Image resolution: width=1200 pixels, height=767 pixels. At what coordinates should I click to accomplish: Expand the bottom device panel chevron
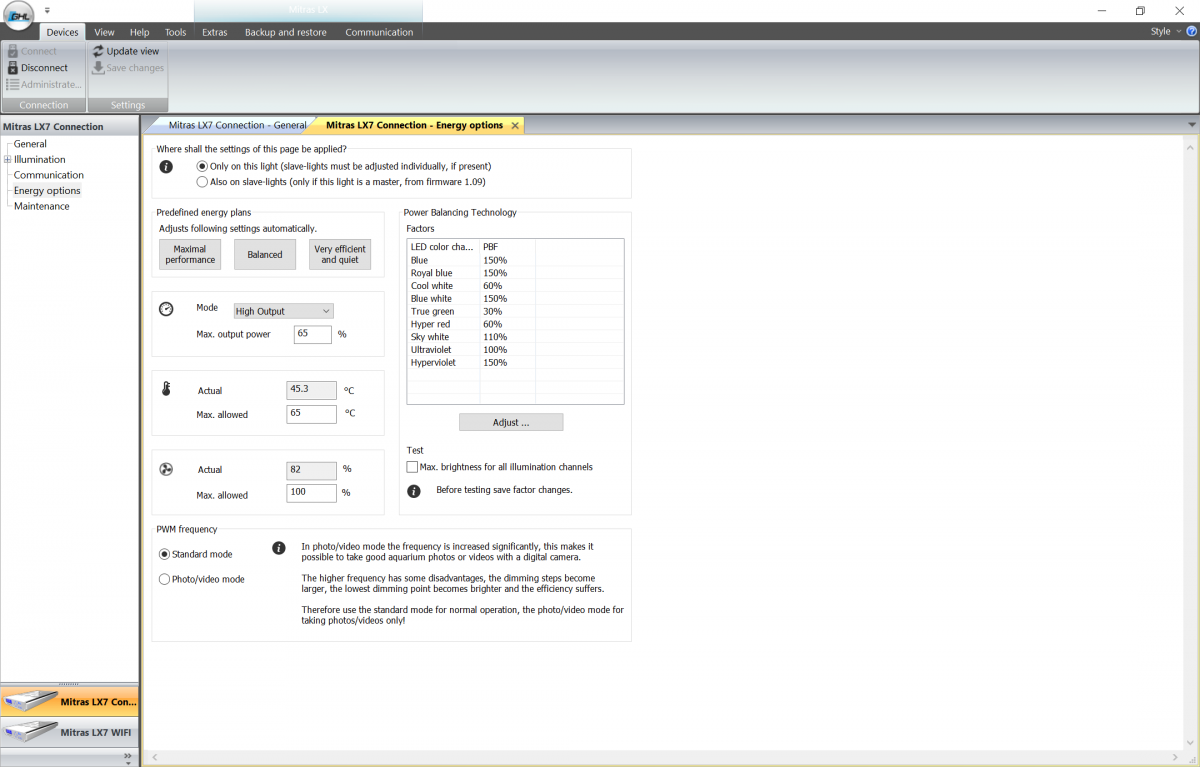[x=128, y=758]
